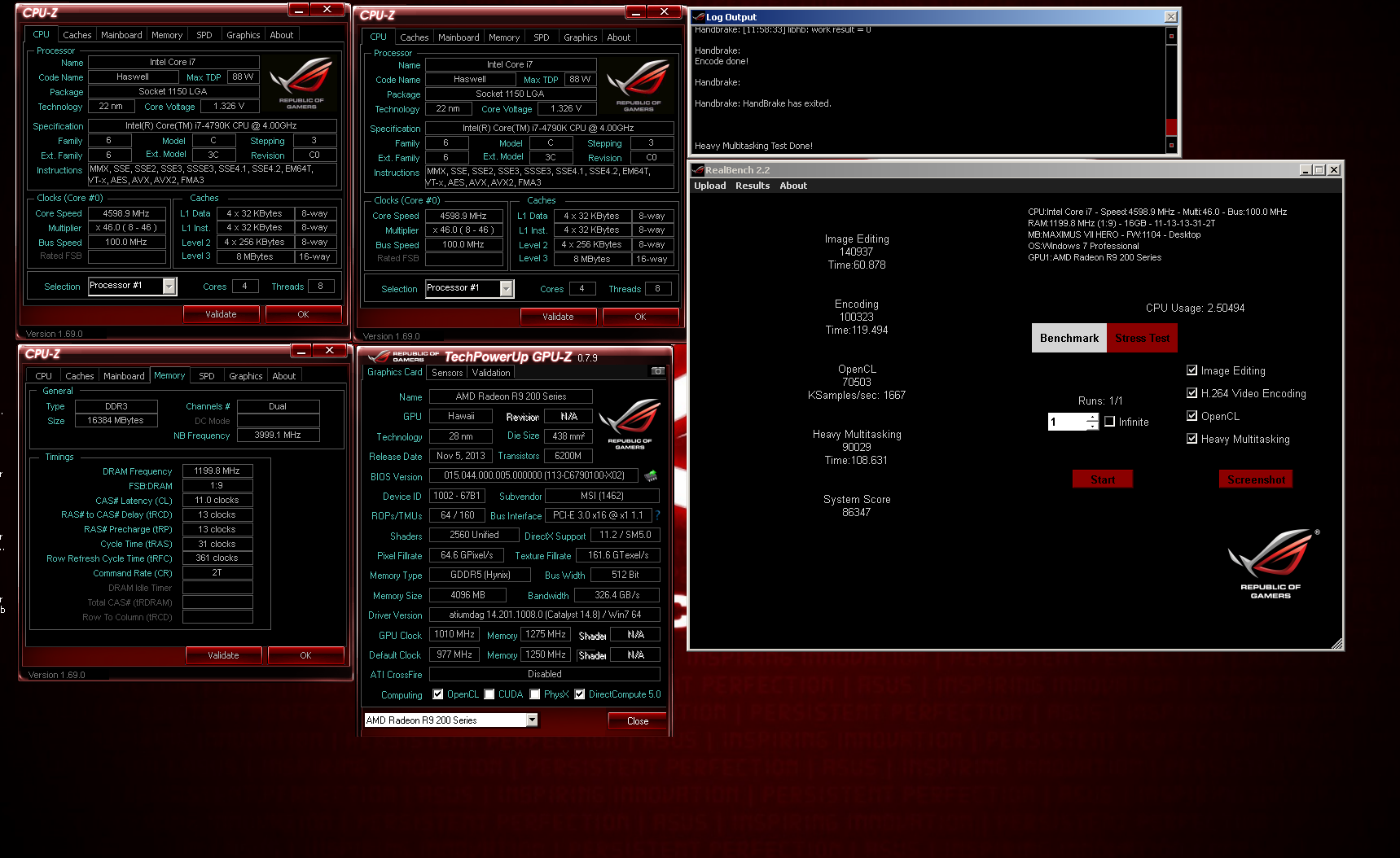Viewport: 1400px width, 858px height.
Task: Click OK in the middle CPU-Z window
Action: tap(640, 317)
